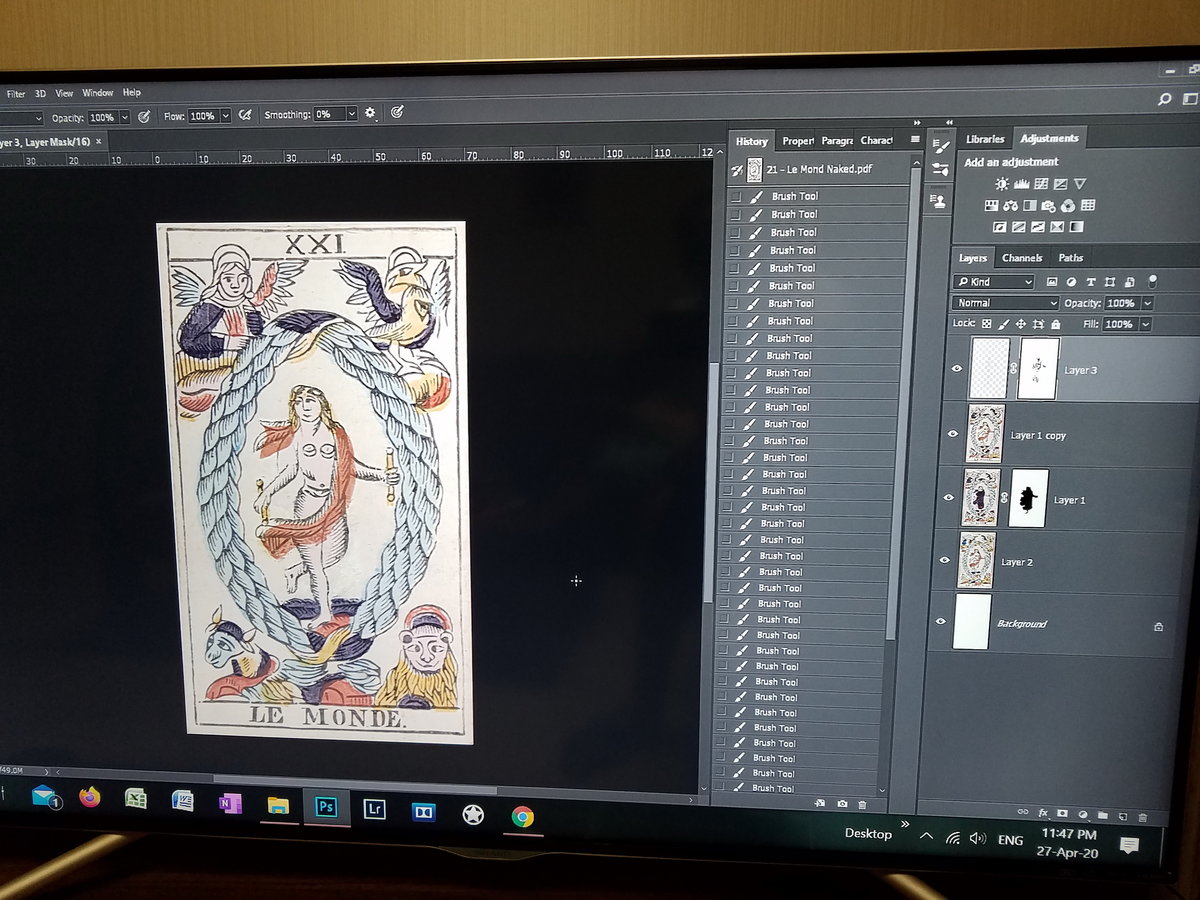Add a Levels adjustment layer
This screenshot has height=900, width=1200.
click(x=1022, y=184)
